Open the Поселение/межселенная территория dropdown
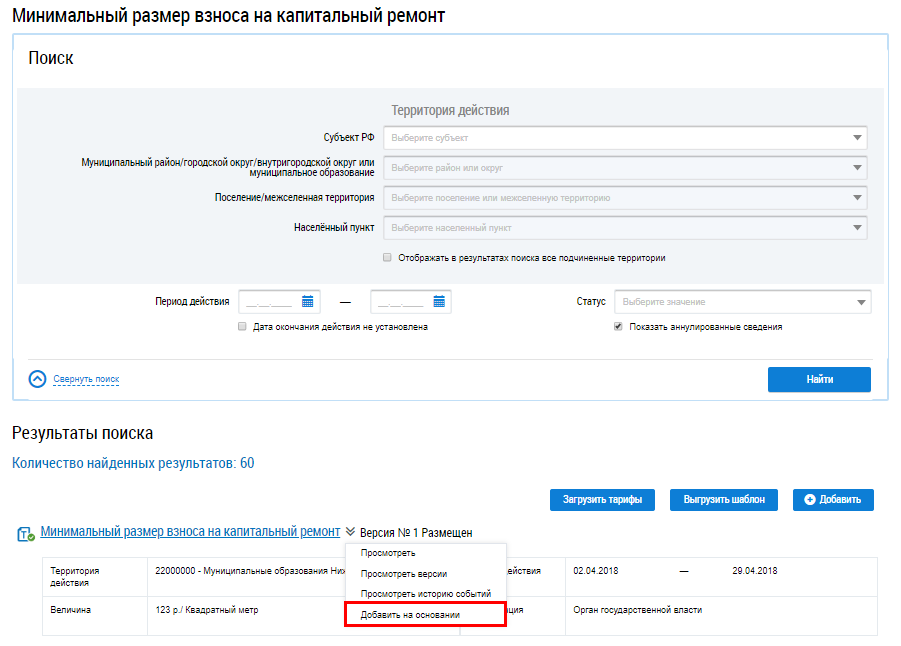The height and width of the screenshot is (646, 901). click(x=625, y=198)
